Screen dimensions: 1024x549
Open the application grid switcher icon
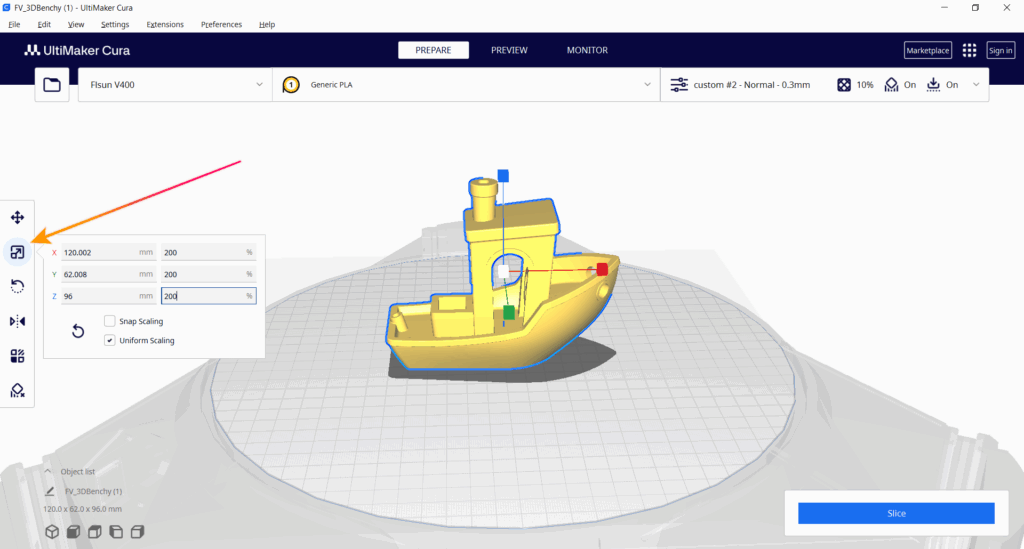(969, 50)
